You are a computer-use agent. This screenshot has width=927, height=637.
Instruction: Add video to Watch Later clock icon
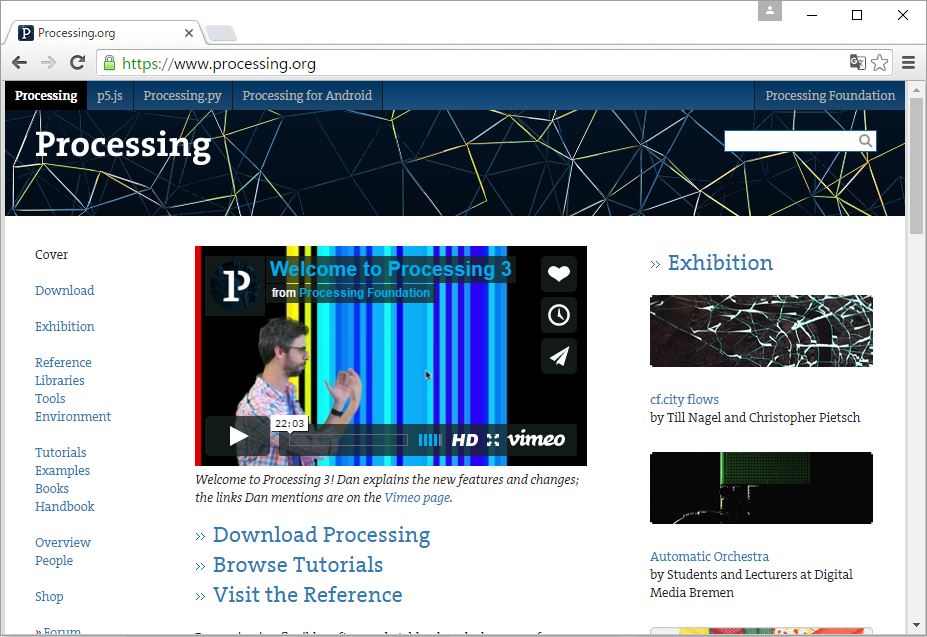coord(559,315)
